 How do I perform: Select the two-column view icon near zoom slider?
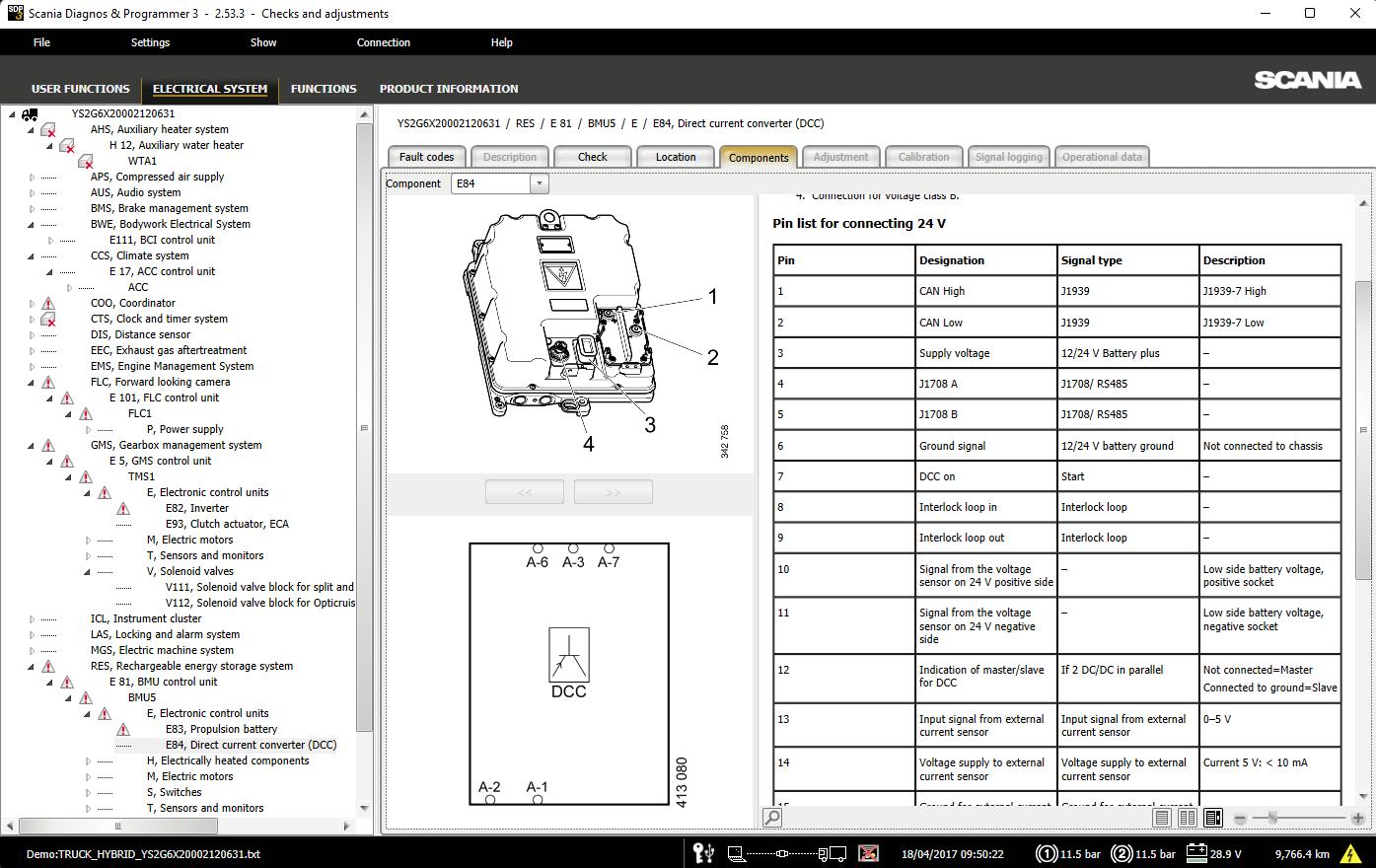click(x=1188, y=817)
